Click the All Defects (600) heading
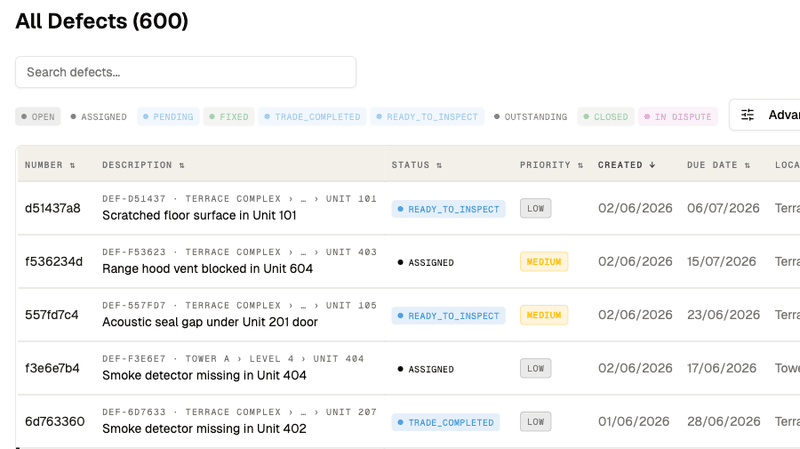This screenshot has height=449, width=800. coord(102,21)
